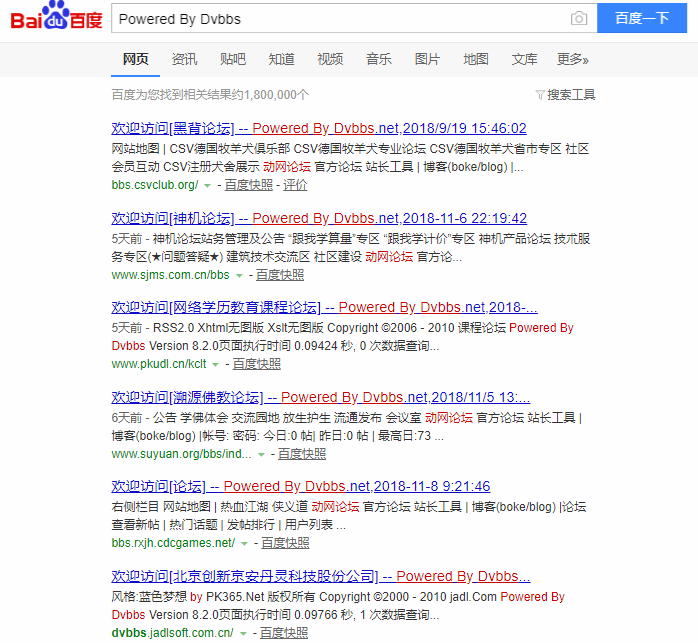Click snippet text containing 学佛体会 交流园地
698x643 pixels.
click(347, 427)
